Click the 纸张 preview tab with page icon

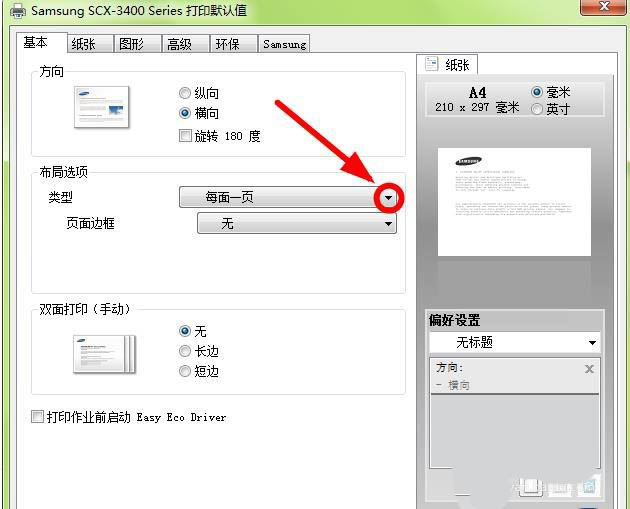pyautogui.click(x=447, y=64)
